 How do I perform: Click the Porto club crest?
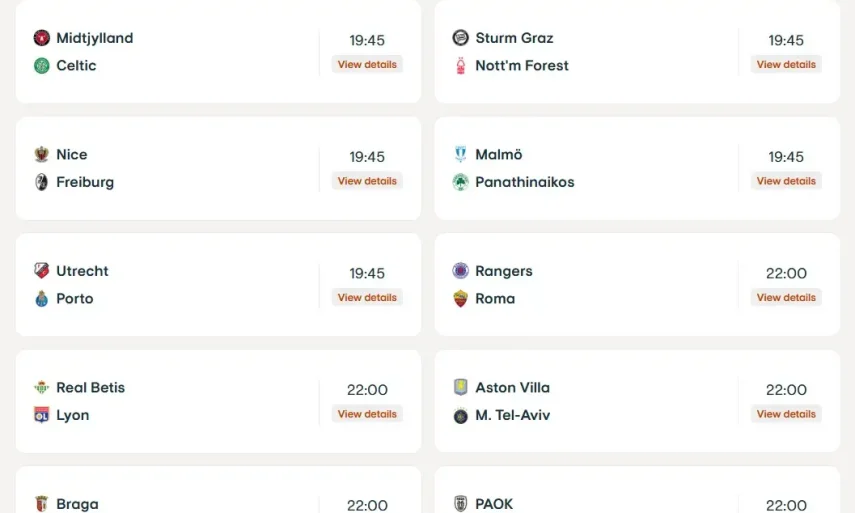pos(42,299)
